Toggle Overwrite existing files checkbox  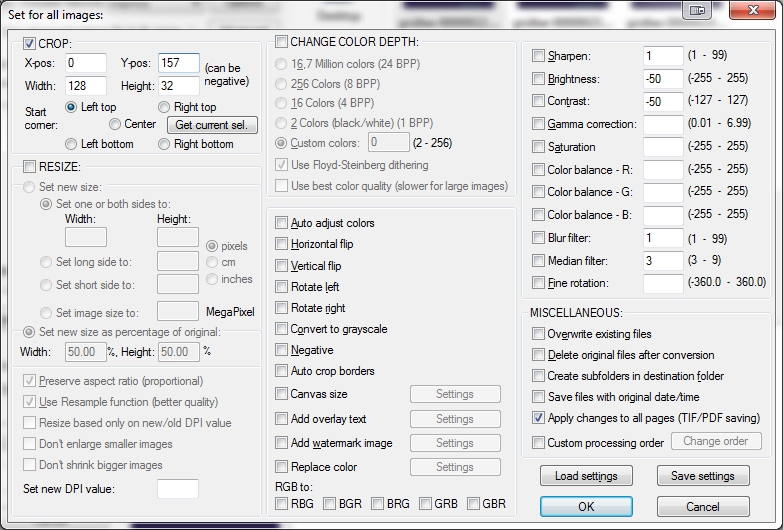tap(539, 334)
